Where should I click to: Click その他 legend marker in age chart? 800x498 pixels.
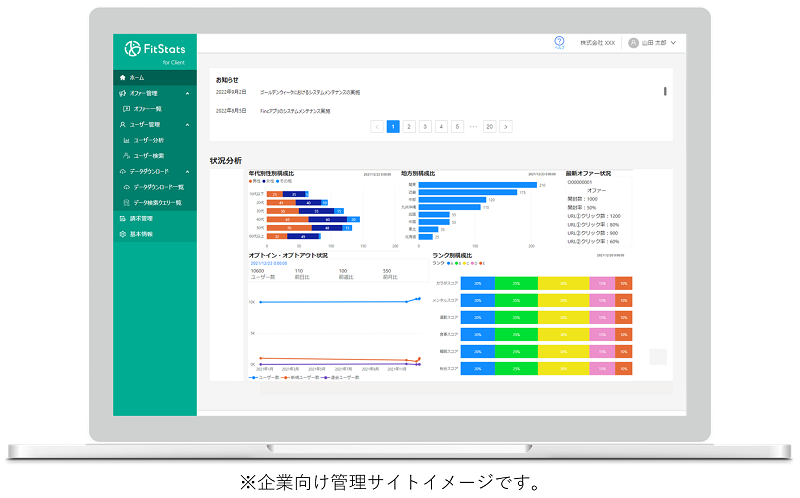[x=278, y=181]
